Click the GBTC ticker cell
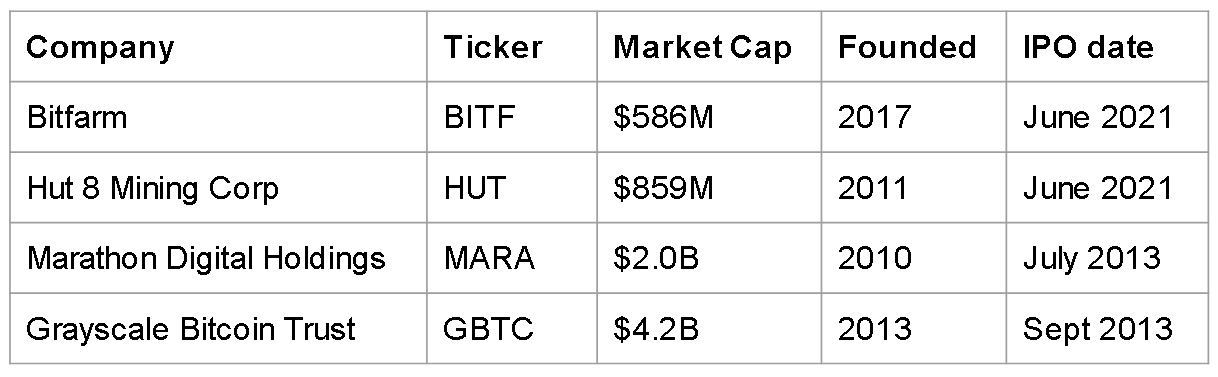The width and height of the screenshot is (1218, 377). (x=512, y=327)
